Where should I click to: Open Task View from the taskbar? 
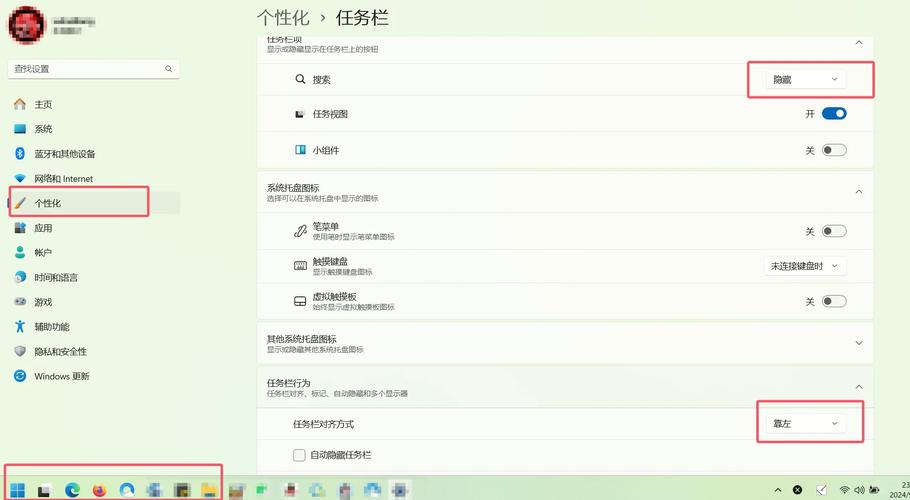tap(44, 490)
